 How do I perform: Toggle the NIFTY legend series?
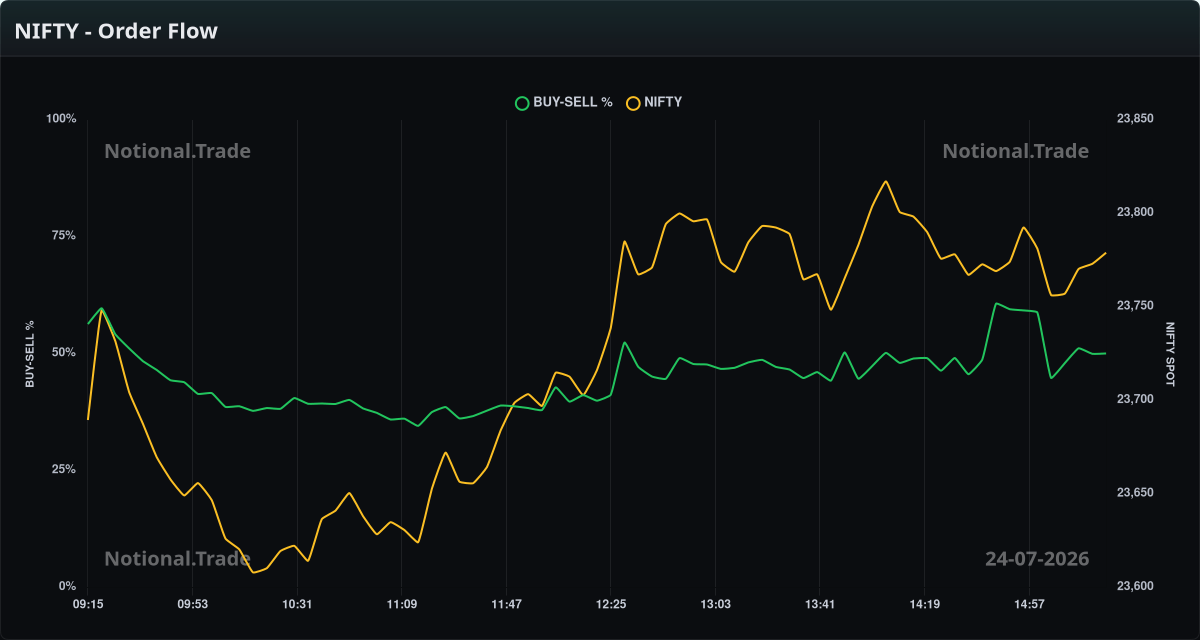pyautogui.click(x=654, y=102)
